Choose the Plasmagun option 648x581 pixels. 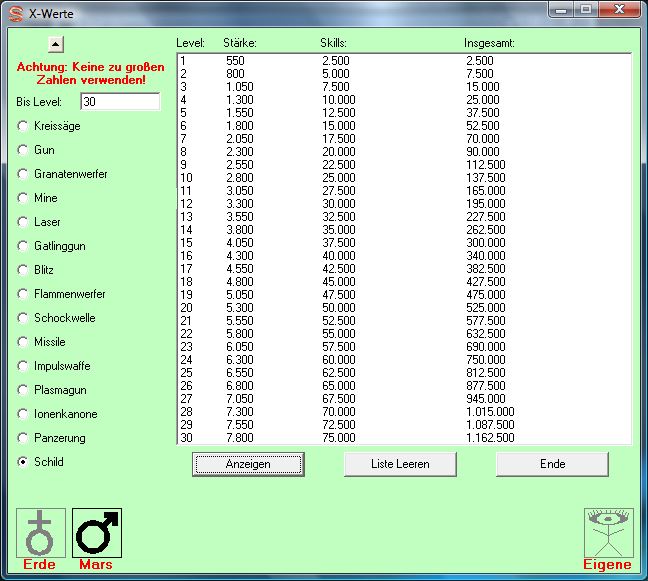pos(23,390)
